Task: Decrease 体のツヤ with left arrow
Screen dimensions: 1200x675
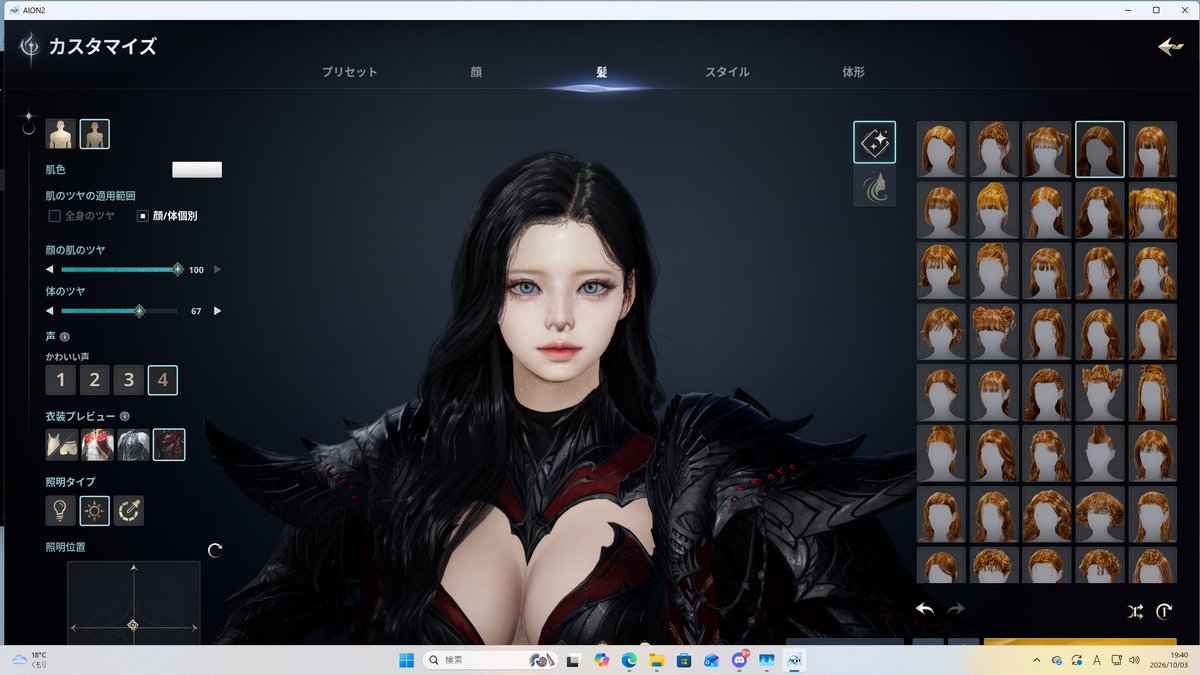Action: (x=50, y=311)
